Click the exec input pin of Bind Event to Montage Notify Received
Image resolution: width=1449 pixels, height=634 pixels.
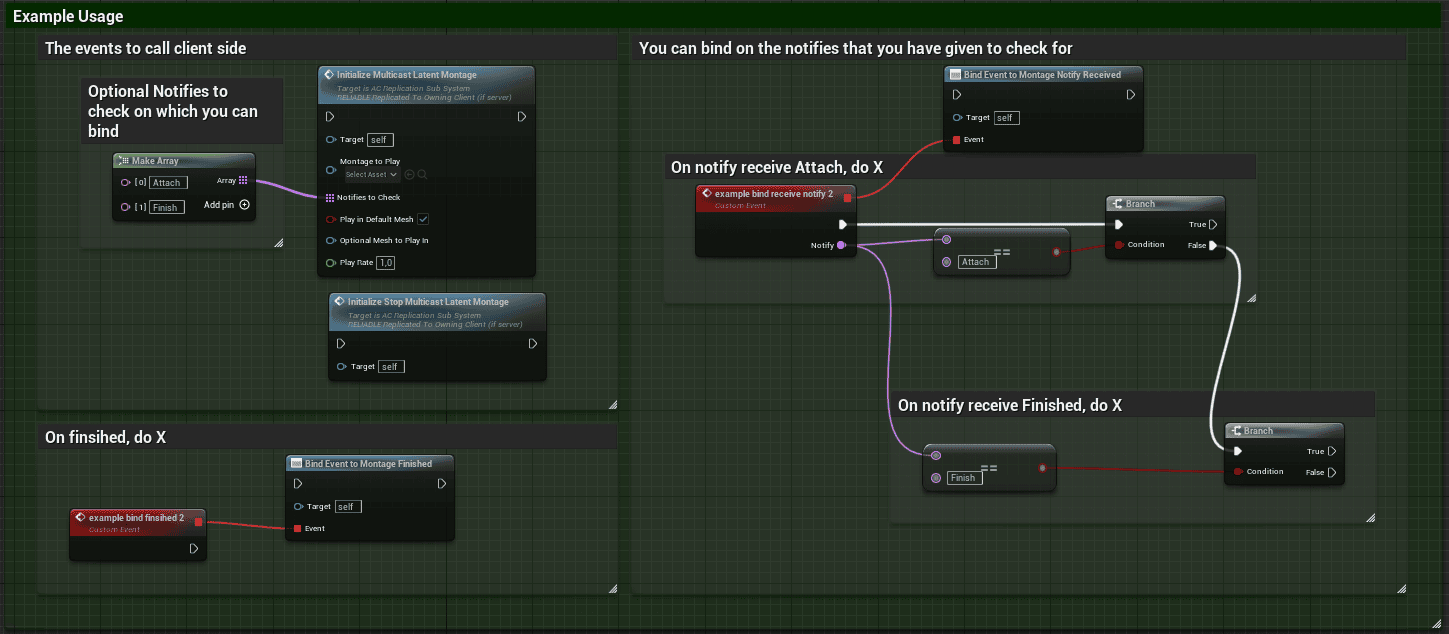point(957,95)
